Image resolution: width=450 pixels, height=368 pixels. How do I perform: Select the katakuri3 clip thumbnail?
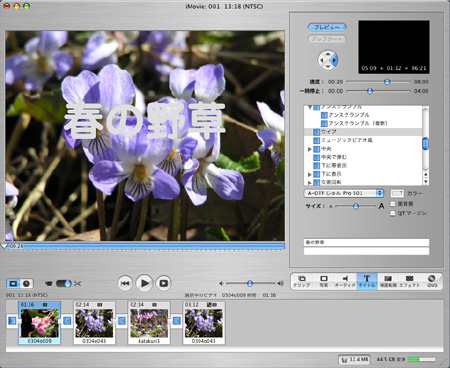click(x=149, y=323)
